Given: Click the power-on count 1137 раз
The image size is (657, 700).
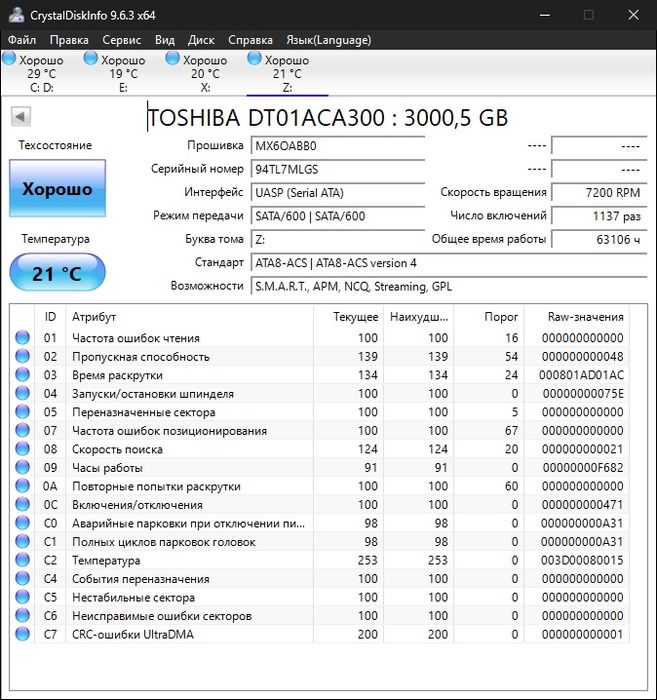Looking at the screenshot, I should tap(599, 216).
